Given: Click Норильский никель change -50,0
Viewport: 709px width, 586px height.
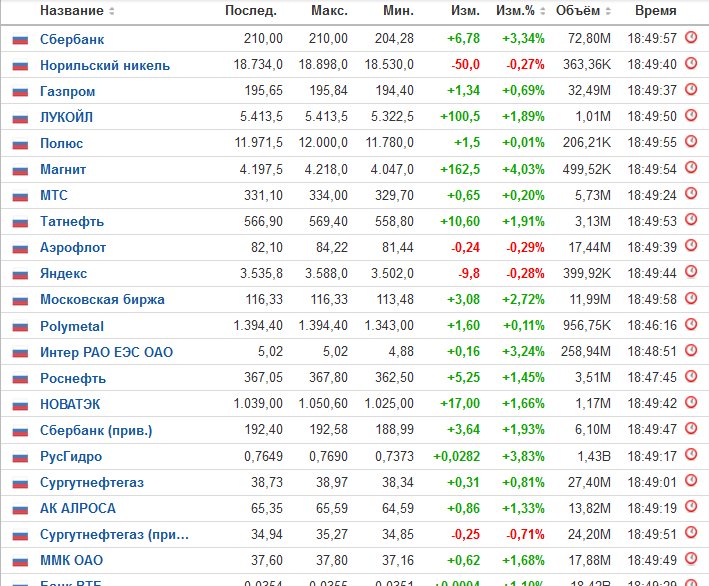Looking at the screenshot, I should 465,65.
